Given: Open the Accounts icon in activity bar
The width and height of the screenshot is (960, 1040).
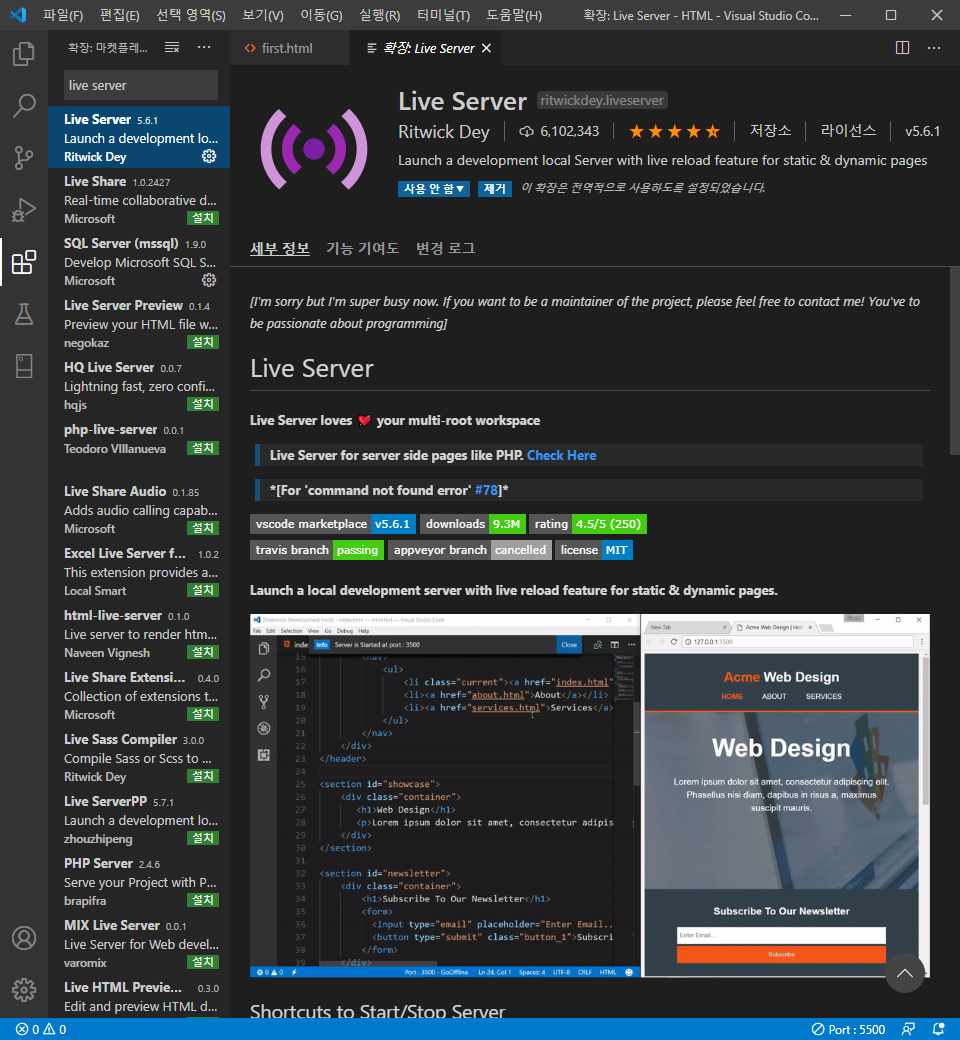Looking at the screenshot, I should tap(24, 938).
